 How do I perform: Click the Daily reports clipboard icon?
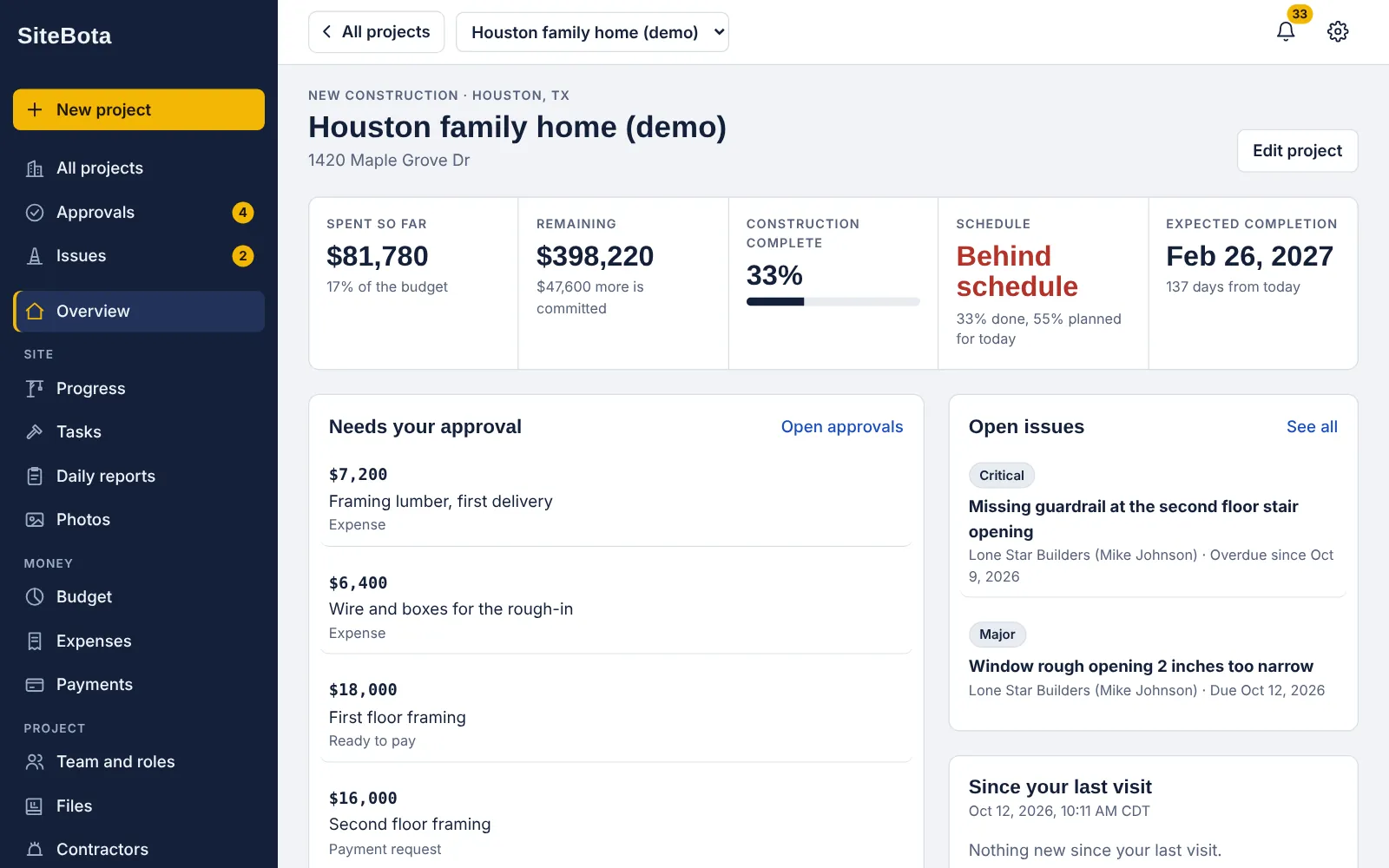coord(35,477)
